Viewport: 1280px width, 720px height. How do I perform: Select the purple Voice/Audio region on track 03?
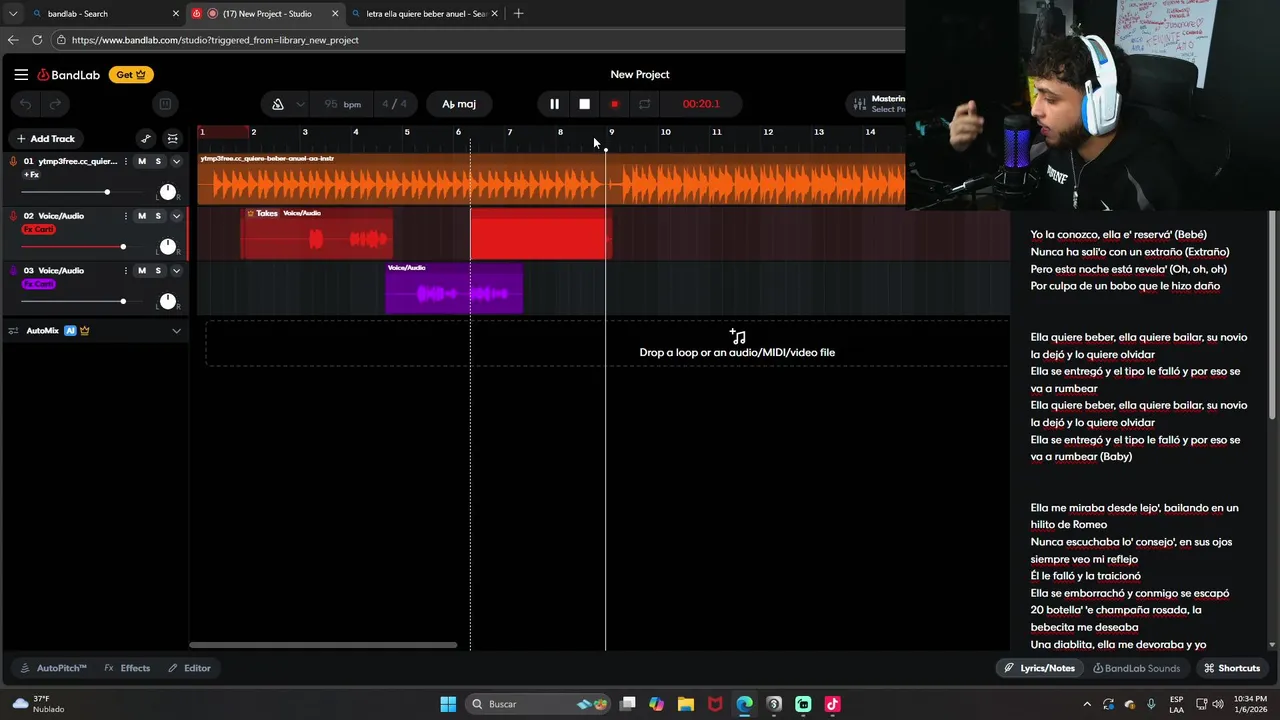[454, 288]
